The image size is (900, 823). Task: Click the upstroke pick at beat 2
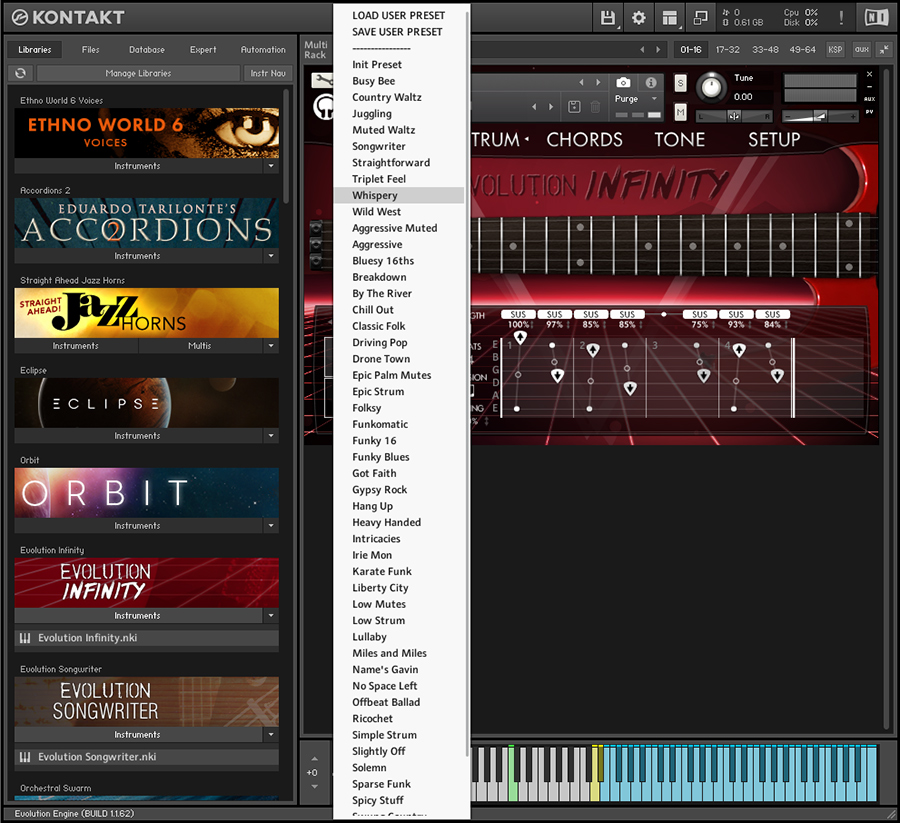593,350
